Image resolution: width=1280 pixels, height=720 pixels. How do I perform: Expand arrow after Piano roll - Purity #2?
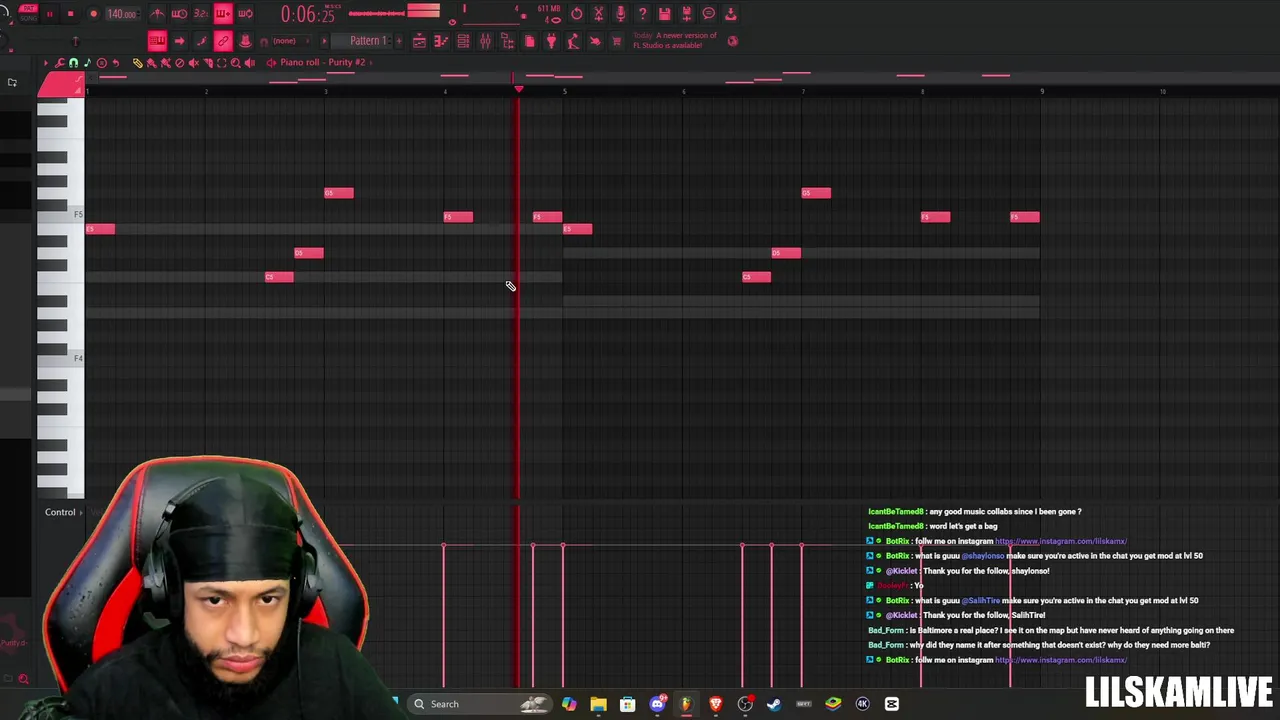click(x=371, y=62)
